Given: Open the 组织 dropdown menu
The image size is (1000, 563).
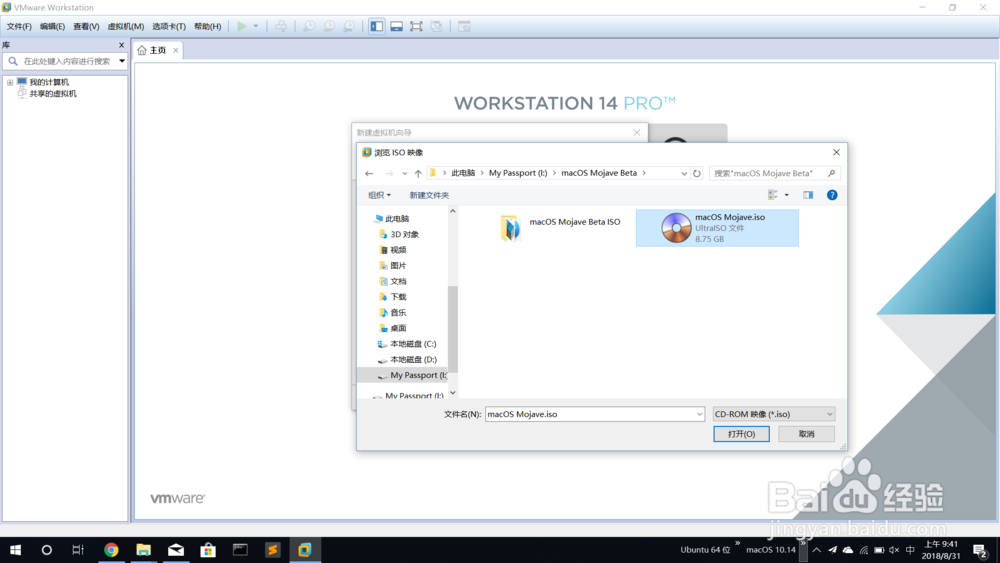Looking at the screenshot, I should coord(379,195).
